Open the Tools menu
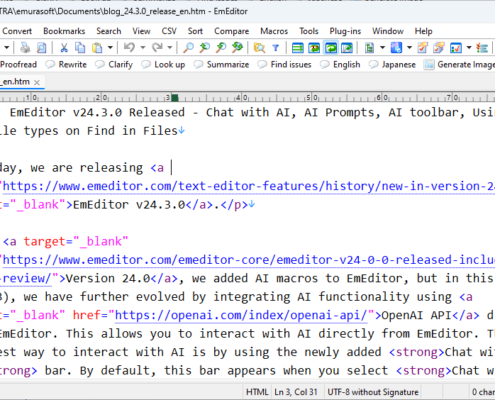The width and height of the screenshot is (495, 400). click(x=309, y=31)
